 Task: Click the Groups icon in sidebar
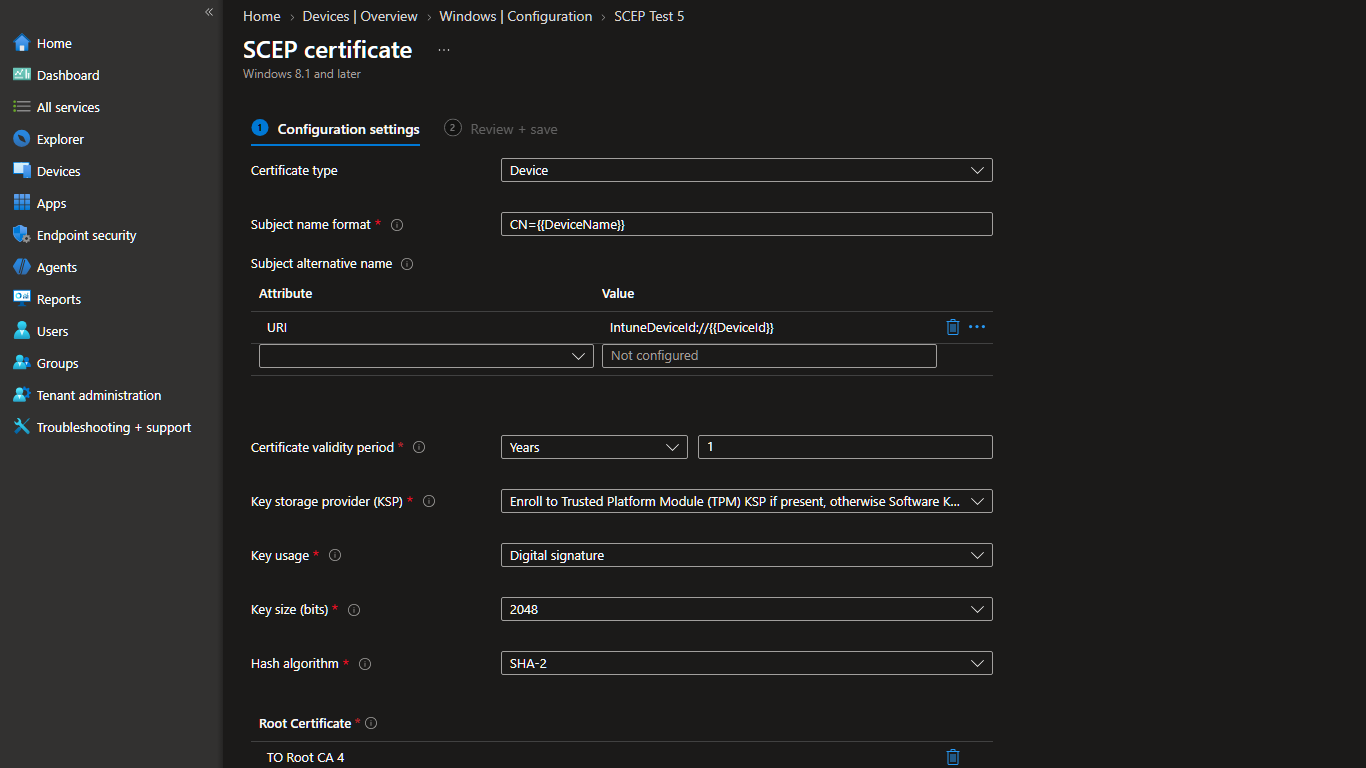point(22,363)
